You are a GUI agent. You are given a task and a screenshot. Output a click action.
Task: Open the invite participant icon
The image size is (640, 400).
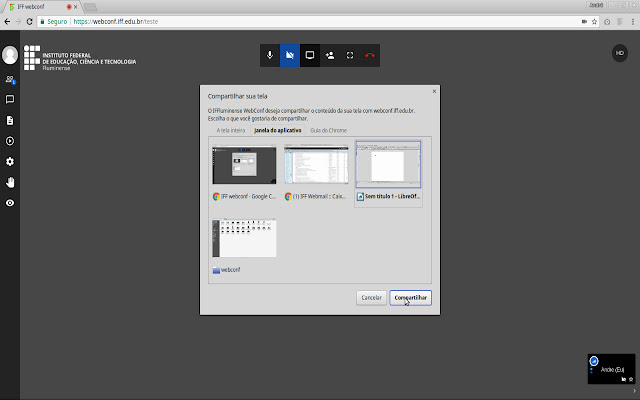click(x=330, y=55)
